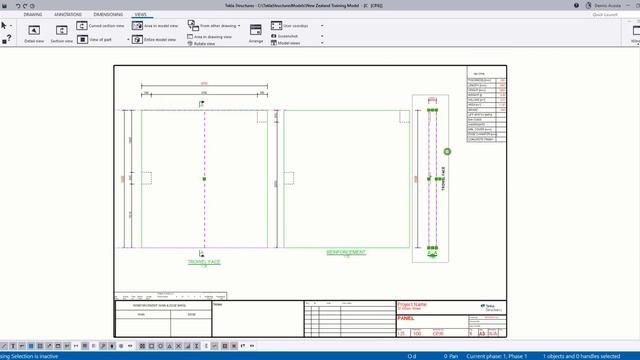Toggle the rightmost switch in bottom toolbar
The height and width of the screenshot is (360, 640).
click(252, 346)
